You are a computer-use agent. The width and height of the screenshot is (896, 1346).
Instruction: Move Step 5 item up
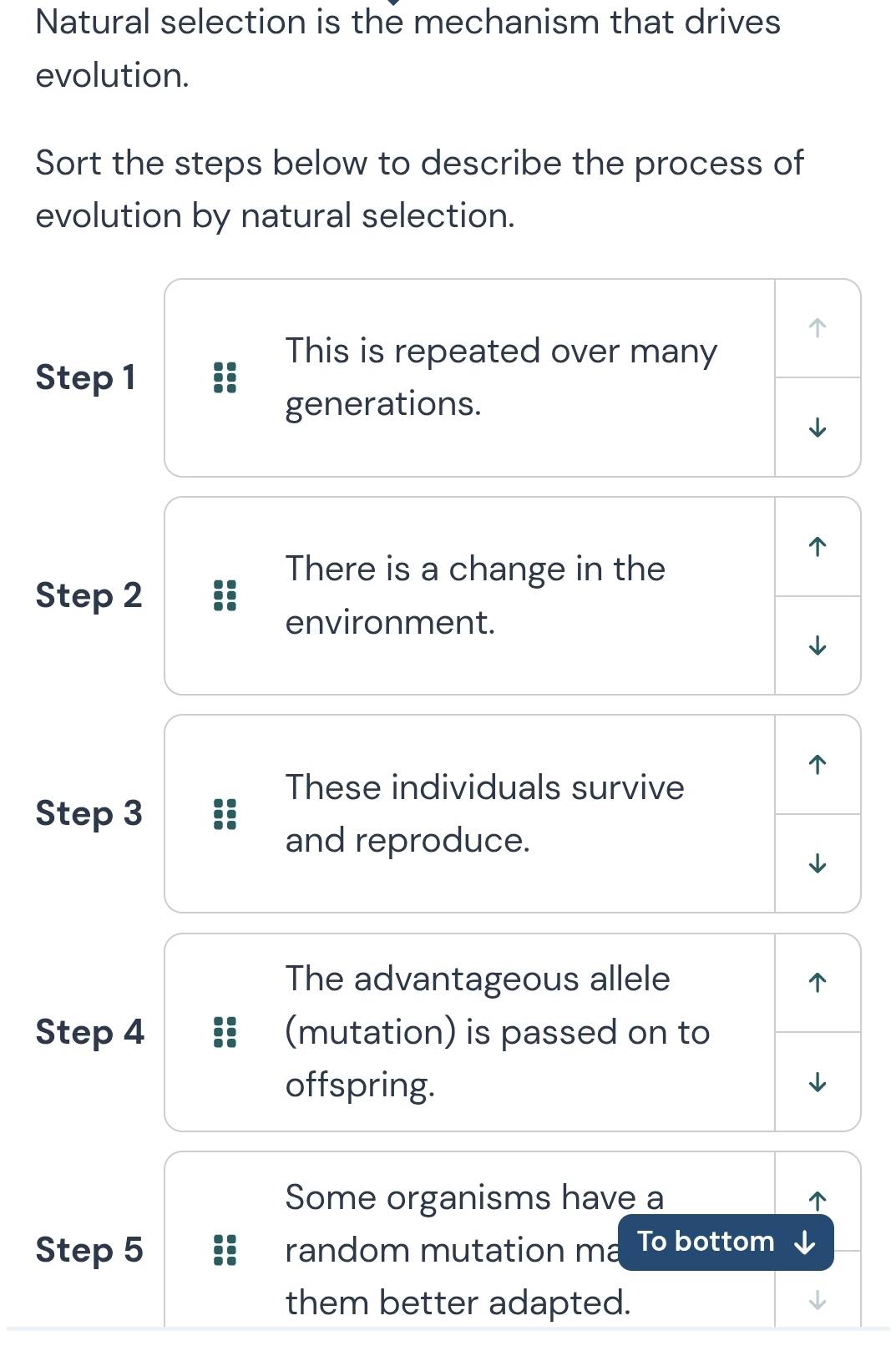[818, 1200]
